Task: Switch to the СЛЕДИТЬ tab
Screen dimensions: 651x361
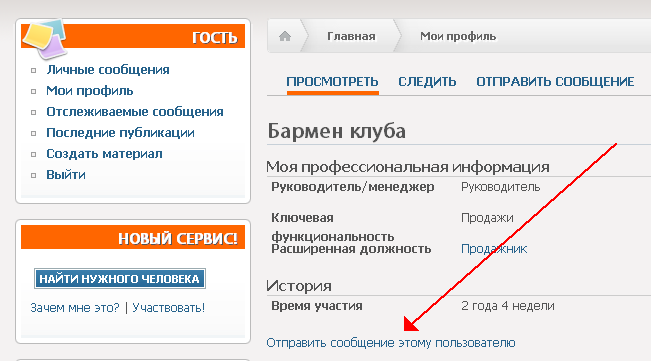Action: [427, 81]
